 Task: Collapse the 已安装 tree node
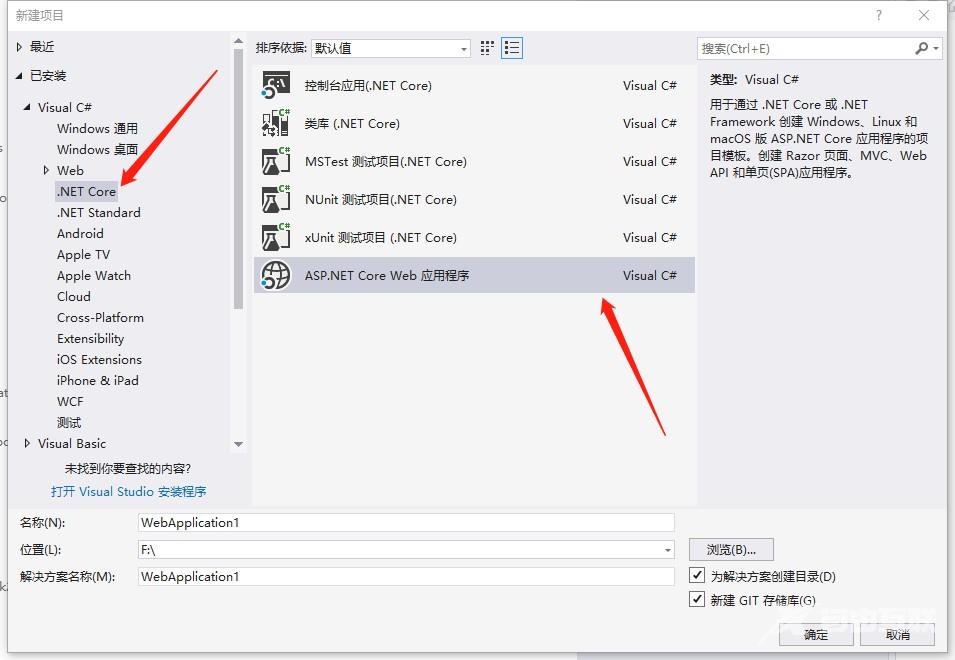19,75
